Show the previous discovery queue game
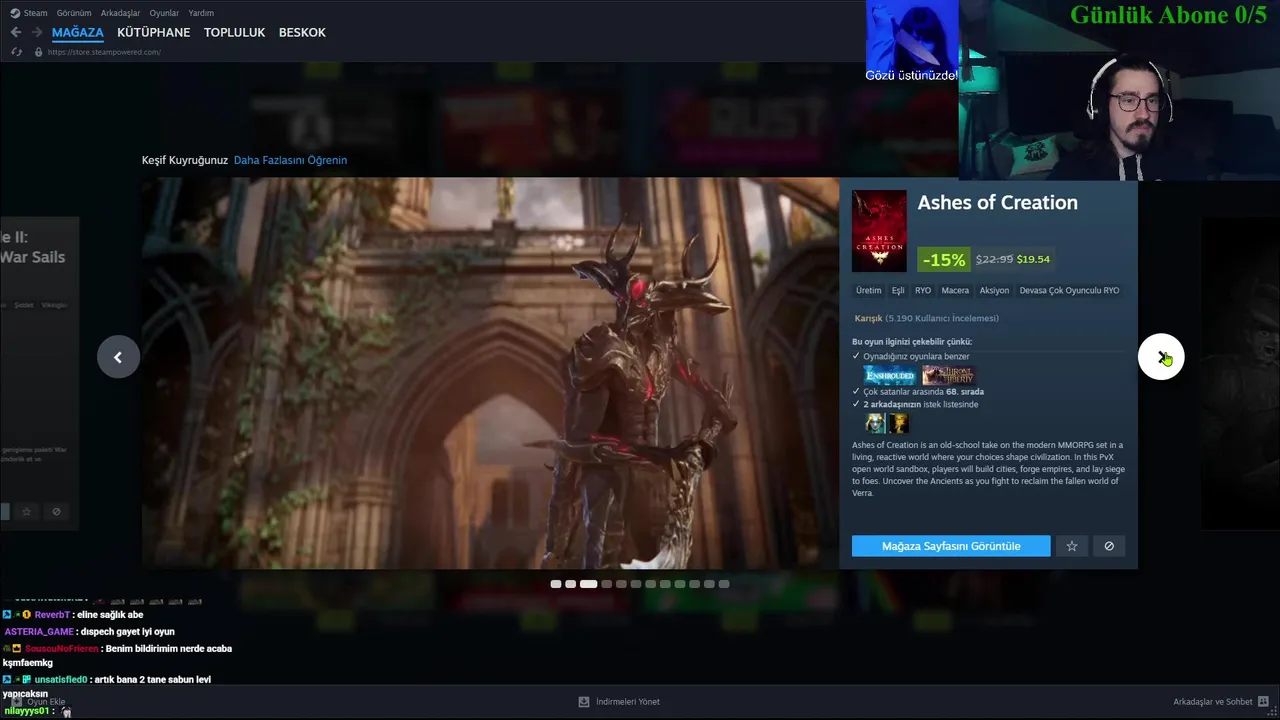The image size is (1280, 720). click(118, 357)
